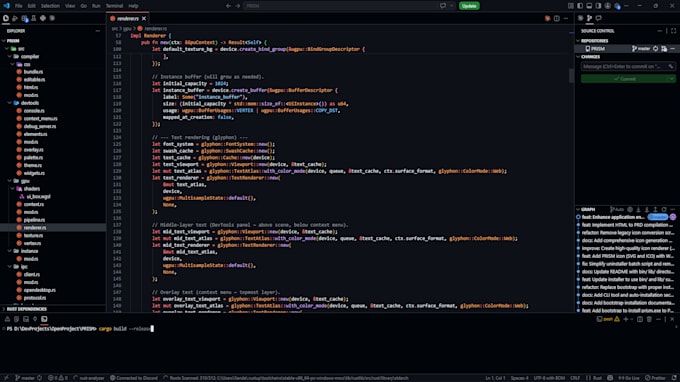Toggle bottom panel visibility
680x382 pixels.
(x=589, y=6)
